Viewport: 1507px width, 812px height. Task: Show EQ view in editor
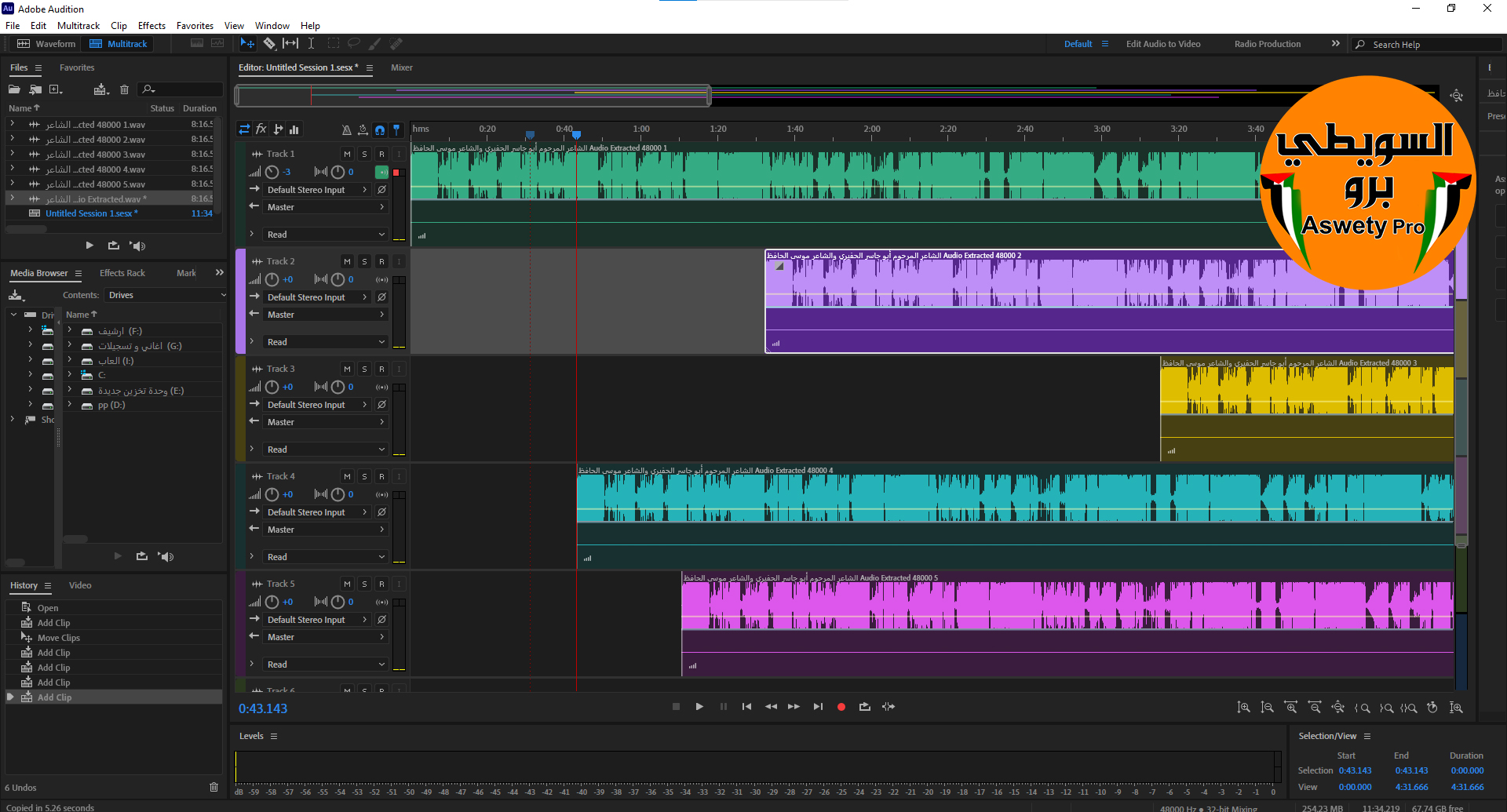[x=294, y=129]
